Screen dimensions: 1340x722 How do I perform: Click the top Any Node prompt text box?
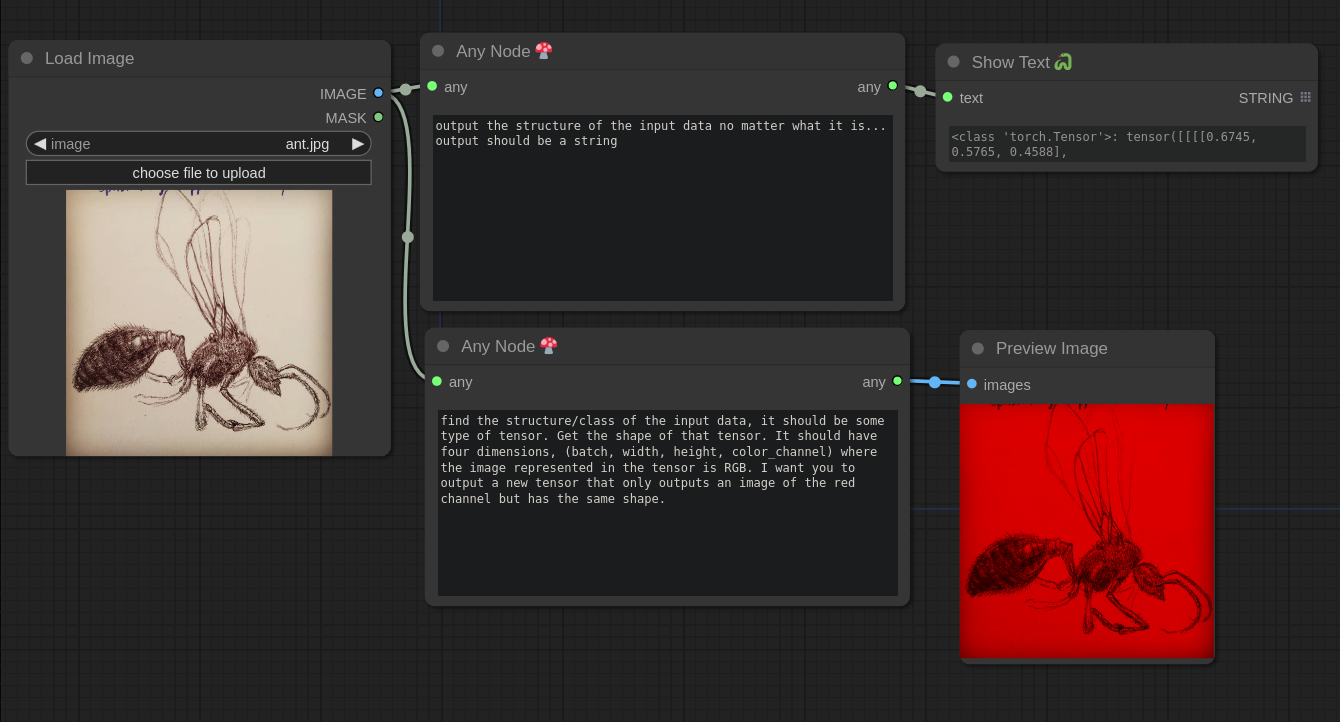tap(662, 207)
